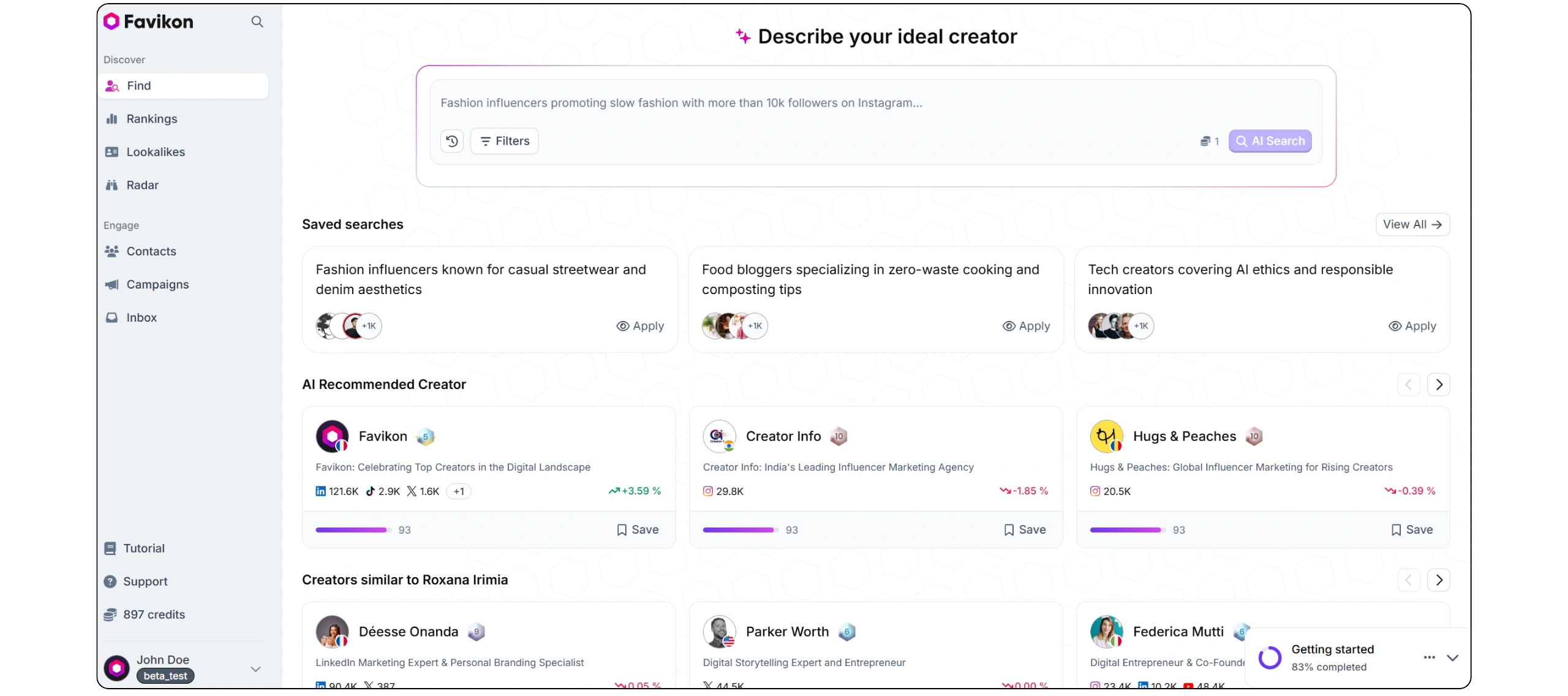Collapse the Getting started panel chevron
Screen dimensions: 1568x696
(x=1452, y=657)
